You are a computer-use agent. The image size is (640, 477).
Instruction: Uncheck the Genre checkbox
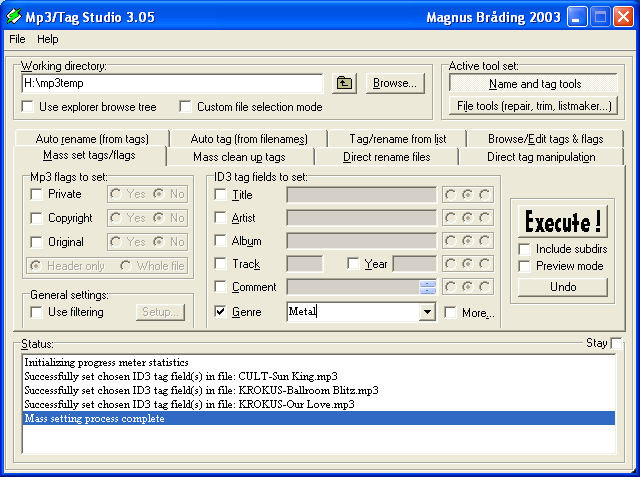click(x=221, y=312)
